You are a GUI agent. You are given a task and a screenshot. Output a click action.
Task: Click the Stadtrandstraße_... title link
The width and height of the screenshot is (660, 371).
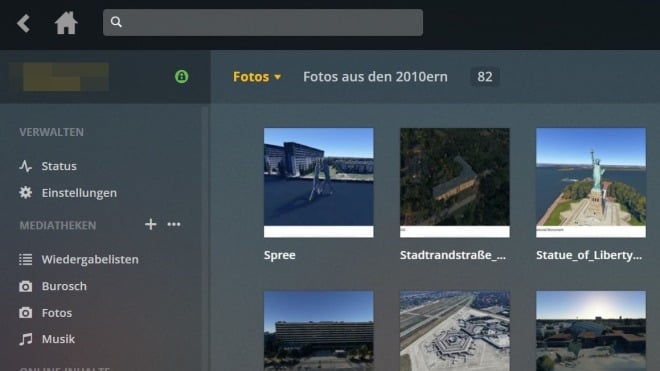tap(453, 255)
